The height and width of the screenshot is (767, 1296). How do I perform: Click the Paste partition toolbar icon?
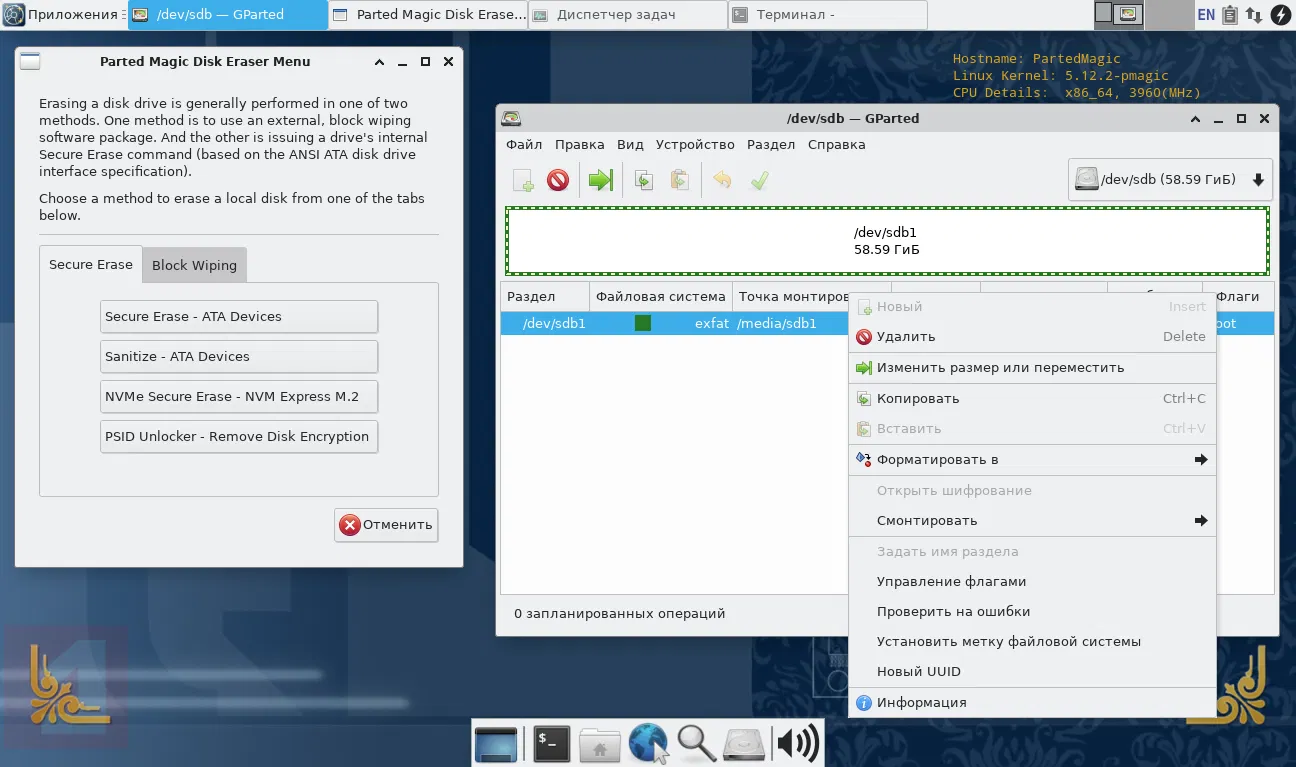pos(679,180)
